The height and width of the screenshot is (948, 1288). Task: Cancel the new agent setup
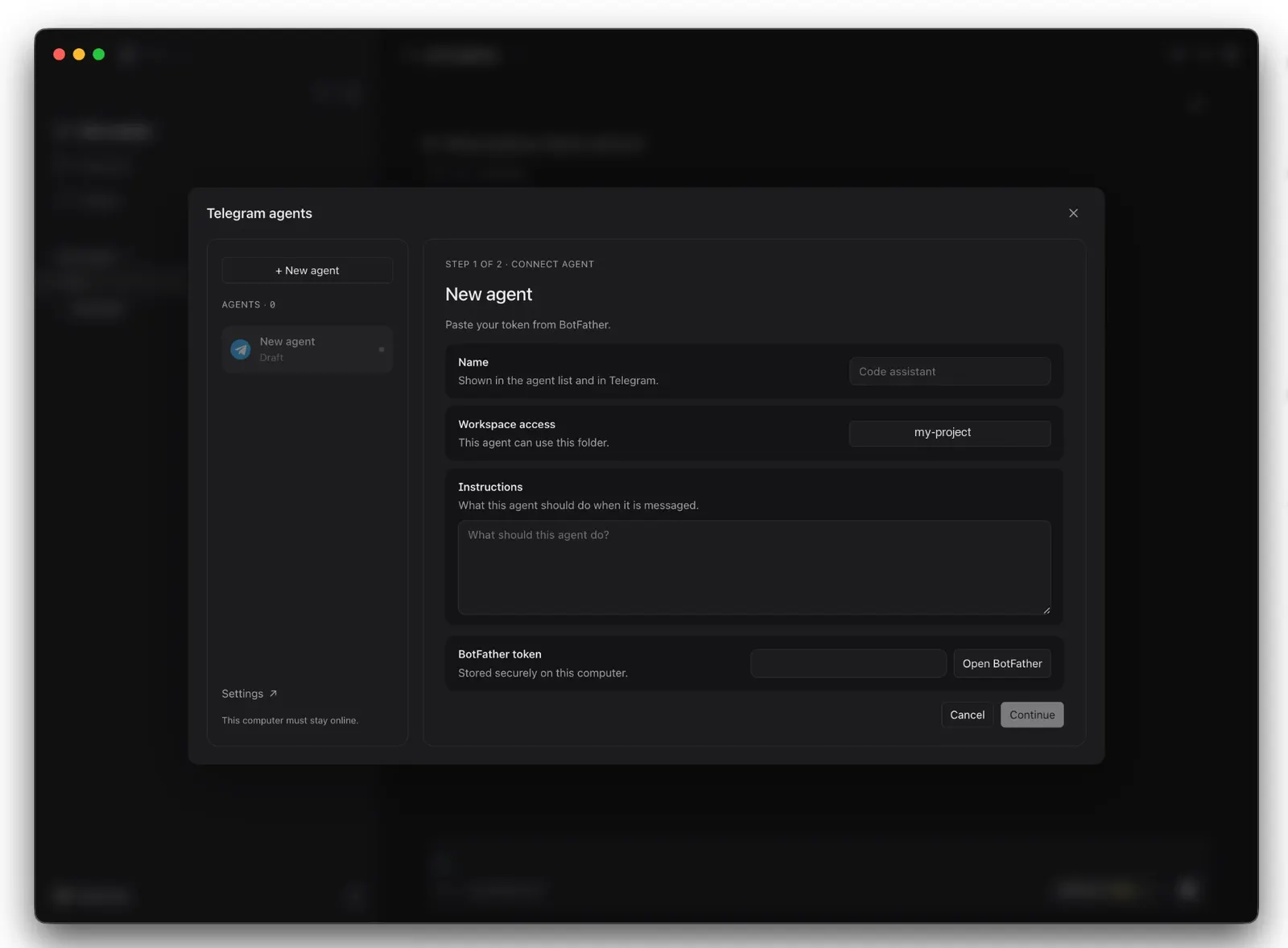pyautogui.click(x=967, y=715)
